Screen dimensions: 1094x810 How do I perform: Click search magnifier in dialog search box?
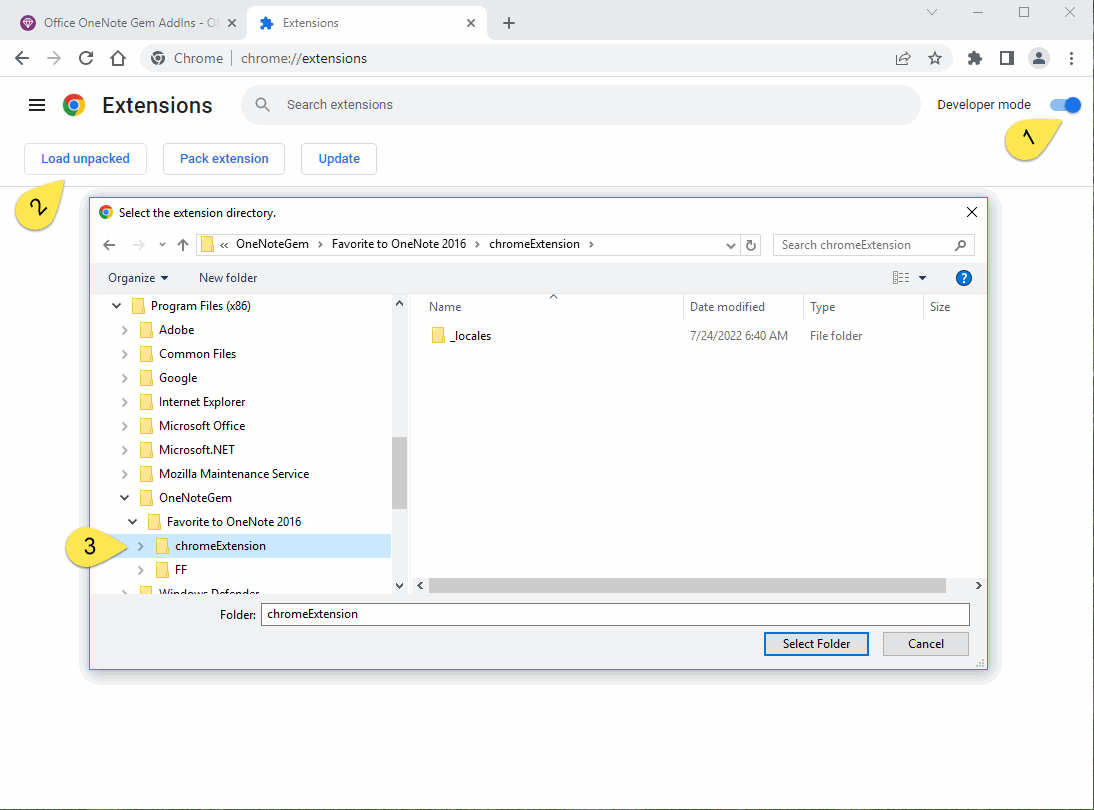[960, 245]
